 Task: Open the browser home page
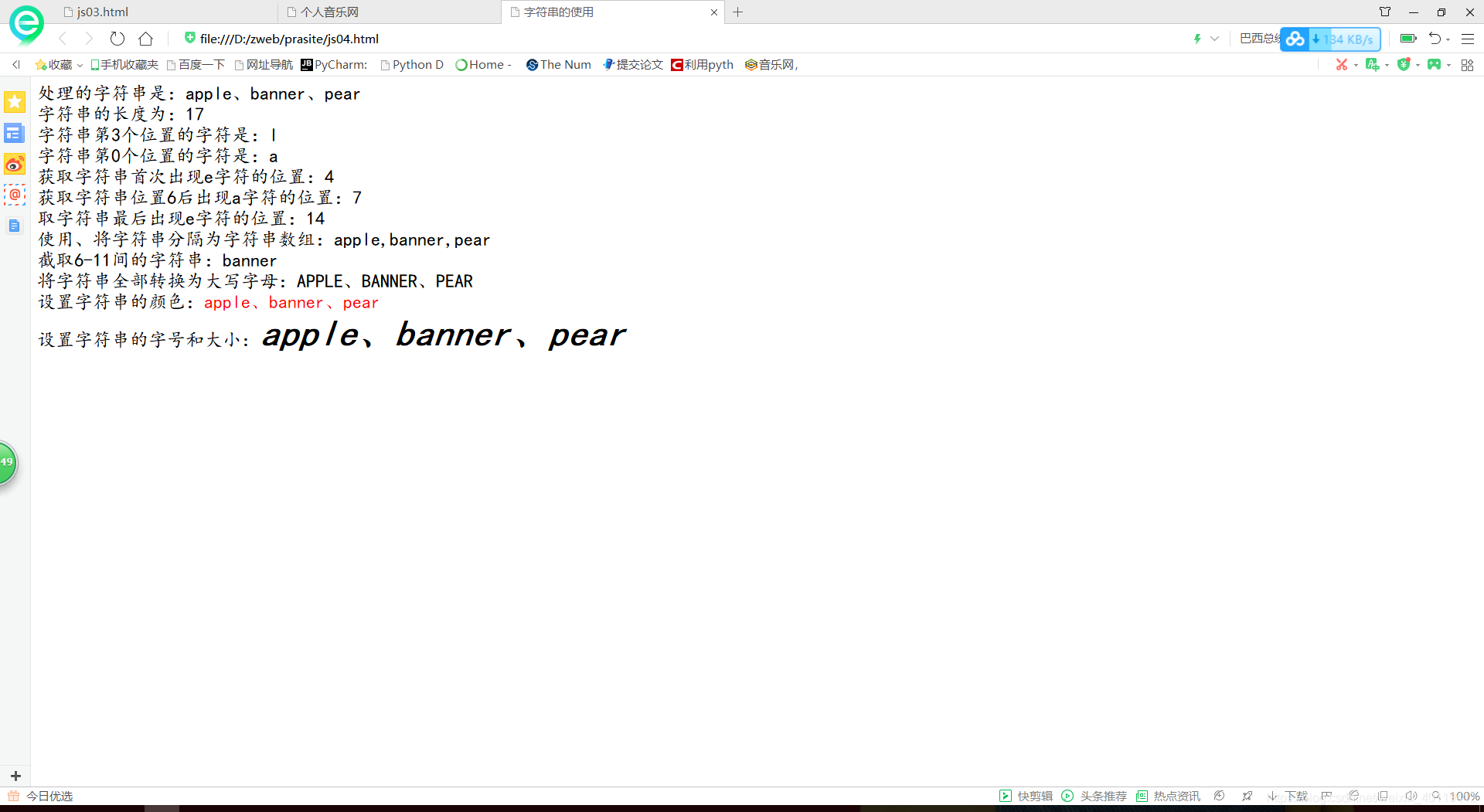pos(146,39)
